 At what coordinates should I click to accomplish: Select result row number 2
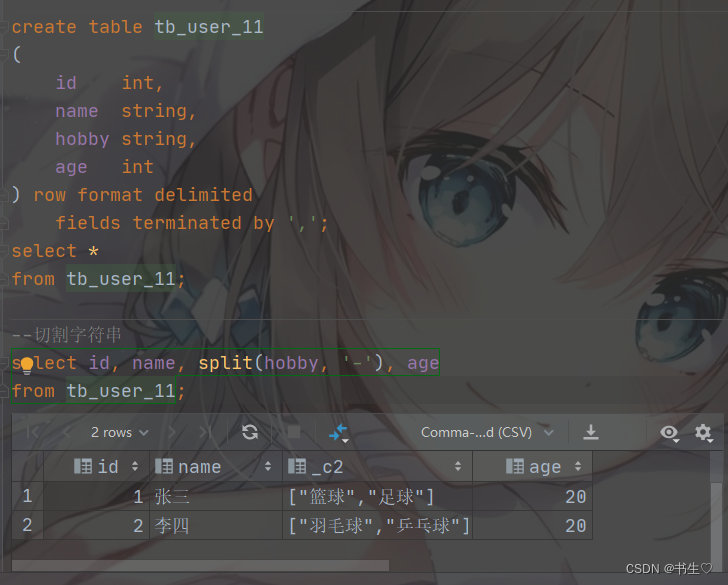pyautogui.click(x=27, y=525)
